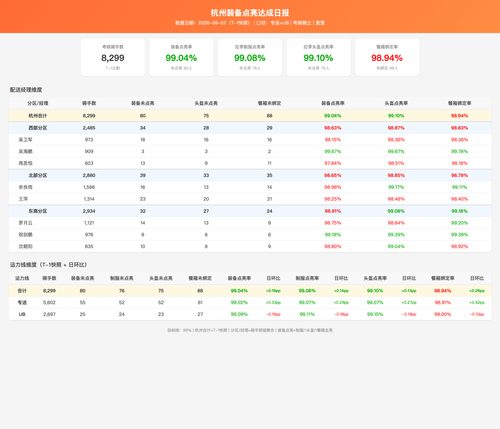Click the red 98.94% 餐箱绑定率 card
Image resolution: width=500 pixels, height=429 pixels.
pos(387,57)
